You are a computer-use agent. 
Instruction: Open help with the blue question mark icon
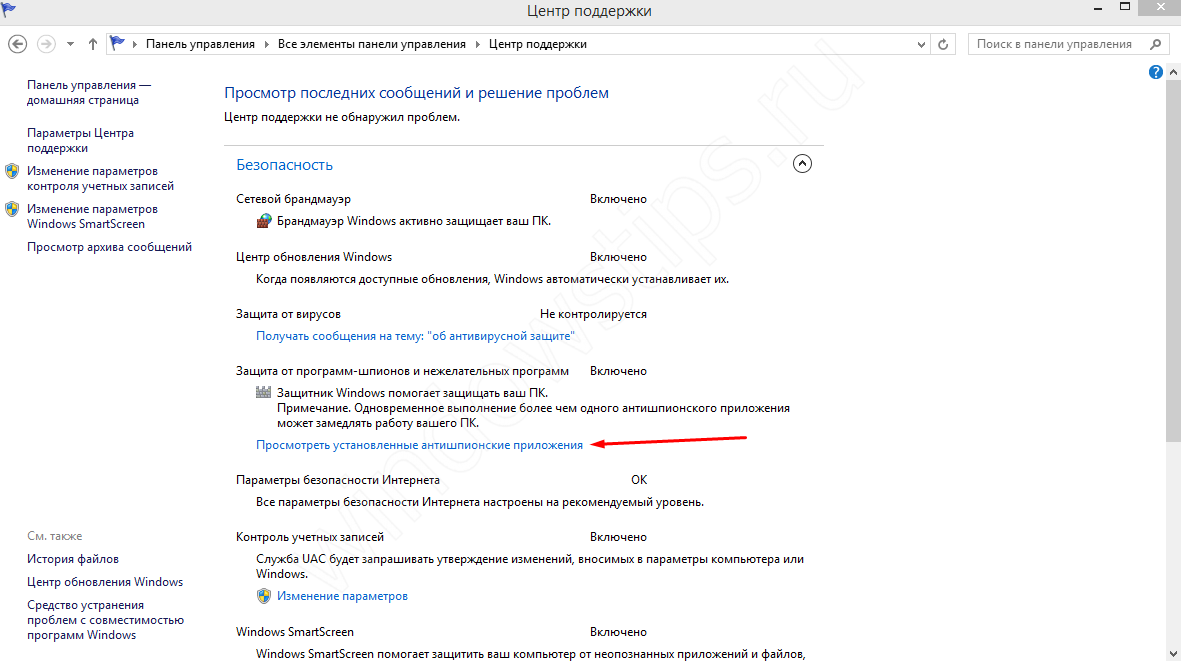tap(1156, 73)
